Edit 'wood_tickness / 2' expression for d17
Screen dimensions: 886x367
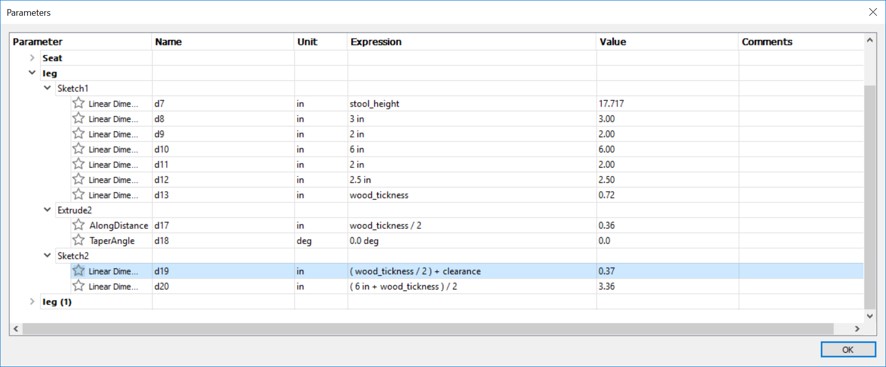tap(472, 225)
